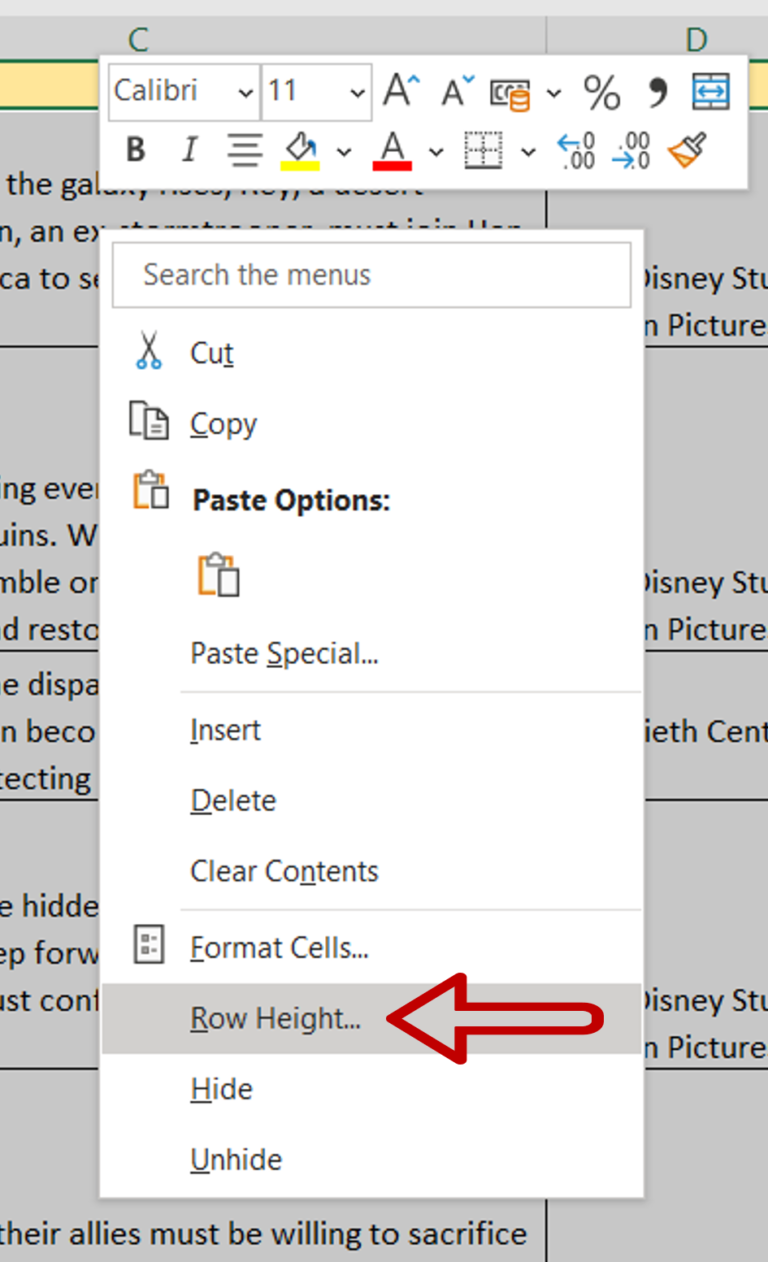Apply bold formatting from the mini toolbar
The image size is (768, 1262).
[x=135, y=150]
